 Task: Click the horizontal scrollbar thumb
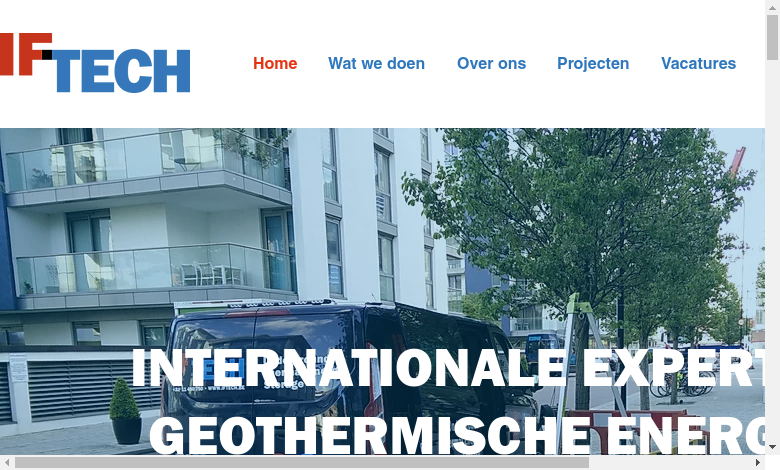pyautogui.click(x=302, y=463)
